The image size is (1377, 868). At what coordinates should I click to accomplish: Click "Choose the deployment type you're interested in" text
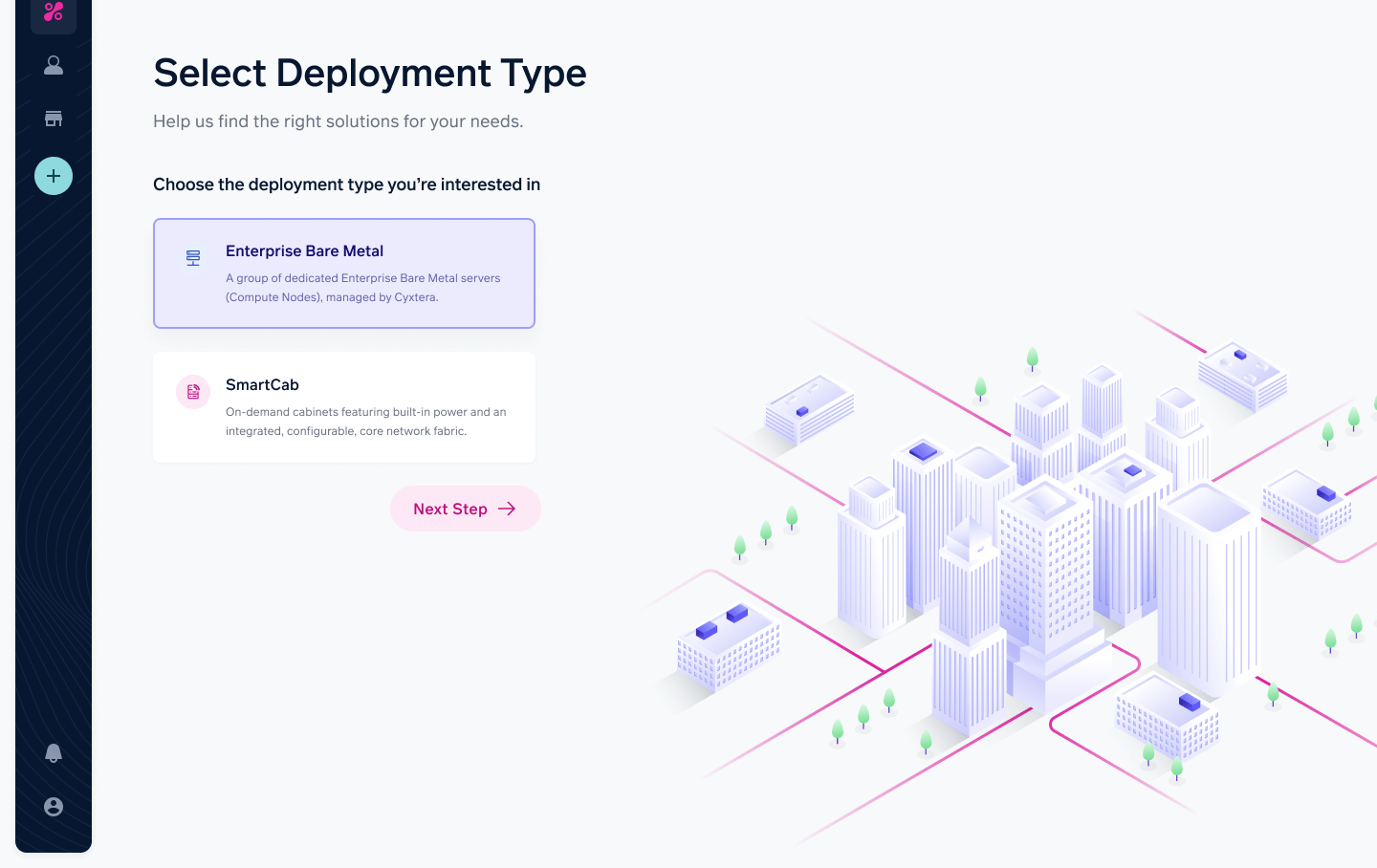pos(346,184)
